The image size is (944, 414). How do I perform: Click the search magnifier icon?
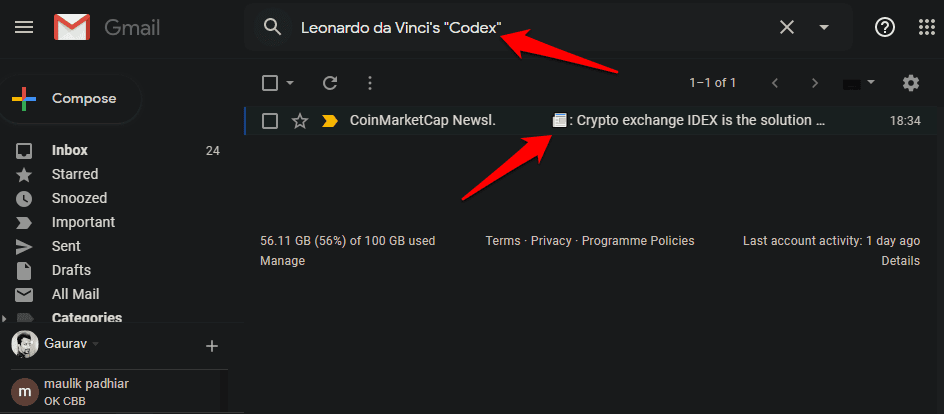(x=272, y=27)
